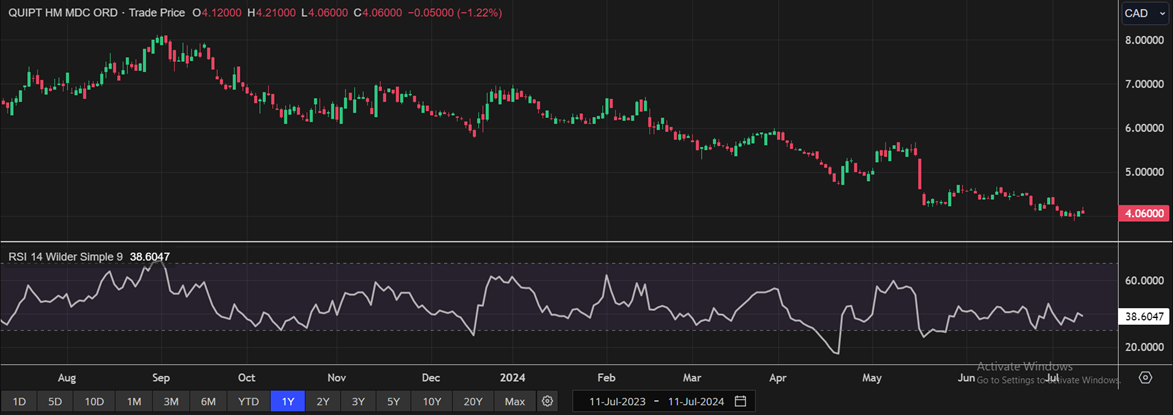Click chart settings icon at bottom right
The image size is (1173, 415).
pyautogui.click(x=1145, y=378)
